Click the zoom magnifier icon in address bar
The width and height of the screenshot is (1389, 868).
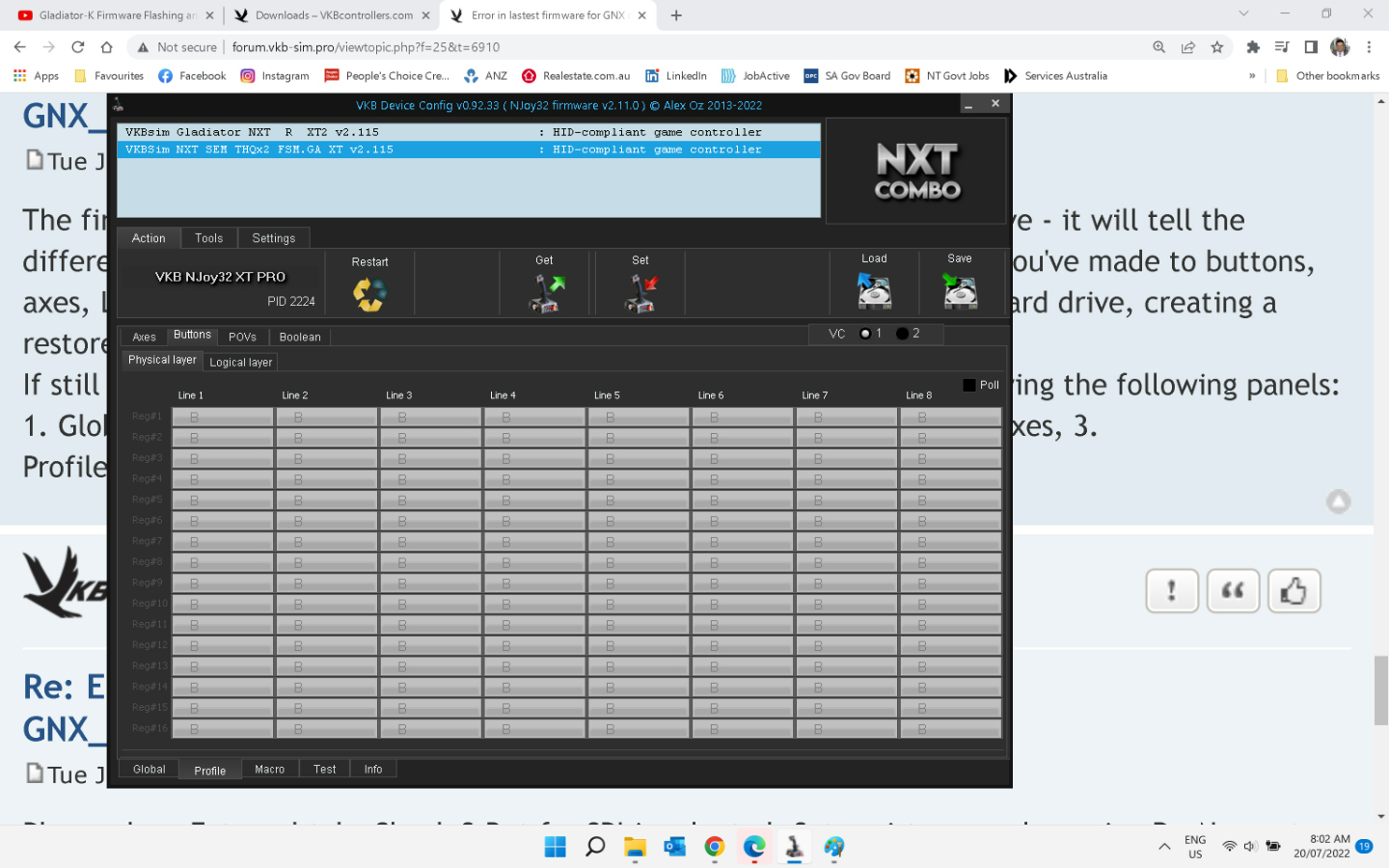tap(1159, 46)
